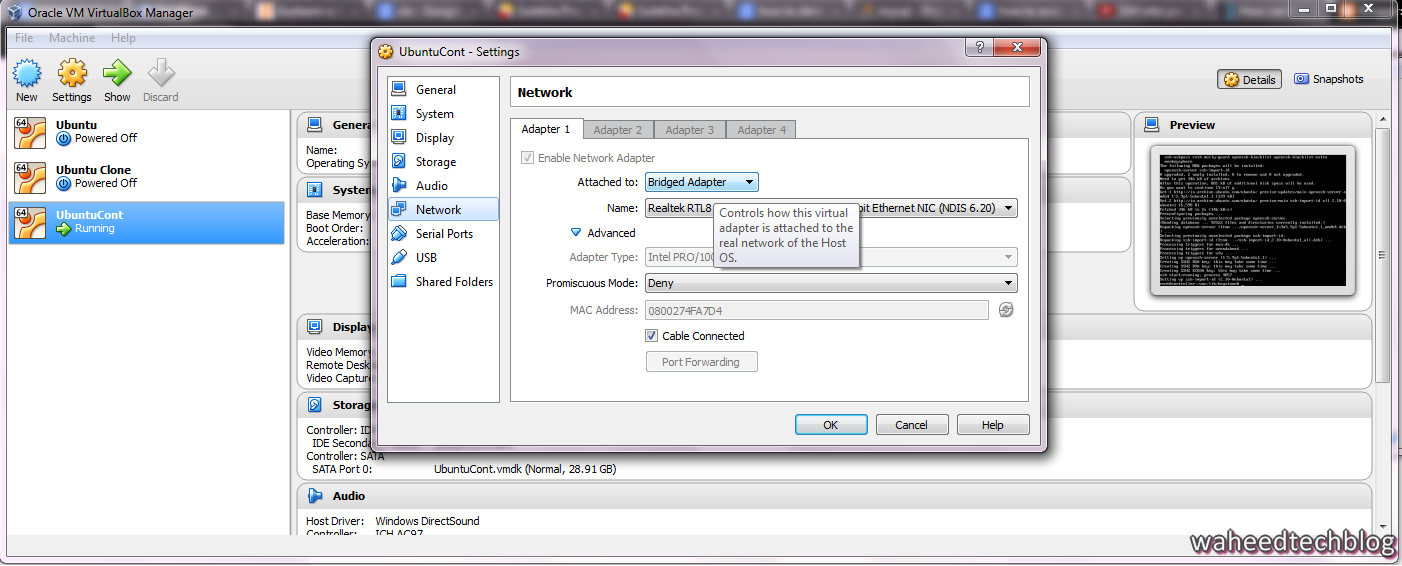The width and height of the screenshot is (1402, 566).
Task: Click the New virtual machine toolbar icon
Action: tap(27, 80)
